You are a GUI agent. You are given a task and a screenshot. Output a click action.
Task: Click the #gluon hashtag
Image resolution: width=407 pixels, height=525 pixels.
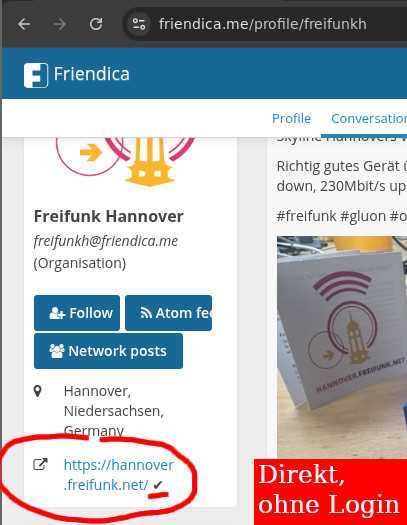tap(362, 216)
